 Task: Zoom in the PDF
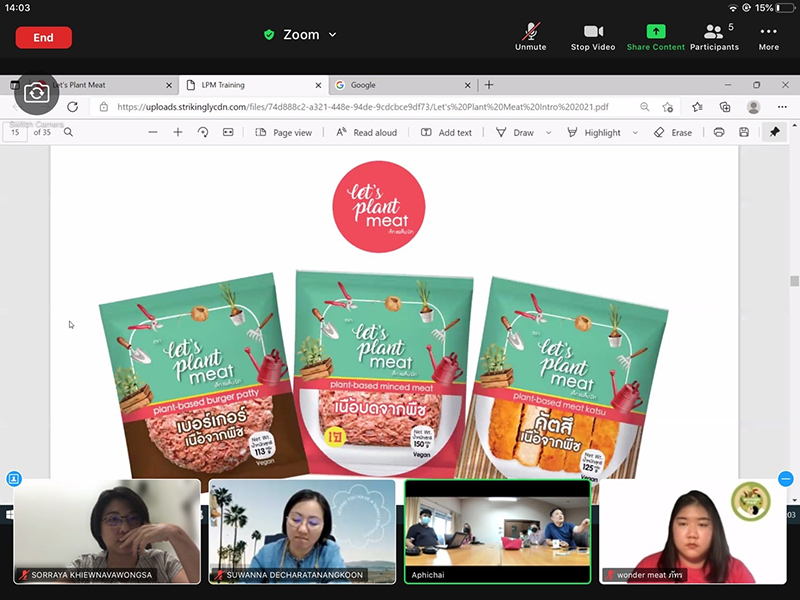click(x=178, y=133)
